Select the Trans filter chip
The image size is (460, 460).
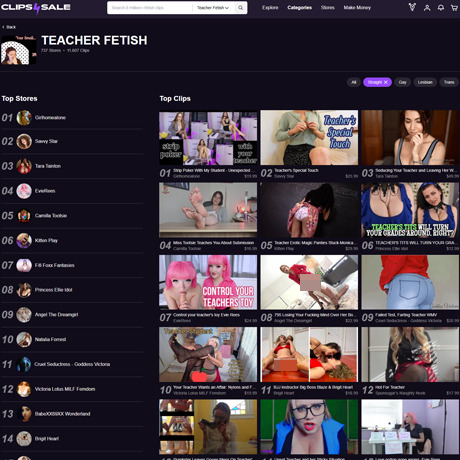pyautogui.click(x=449, y=82)
